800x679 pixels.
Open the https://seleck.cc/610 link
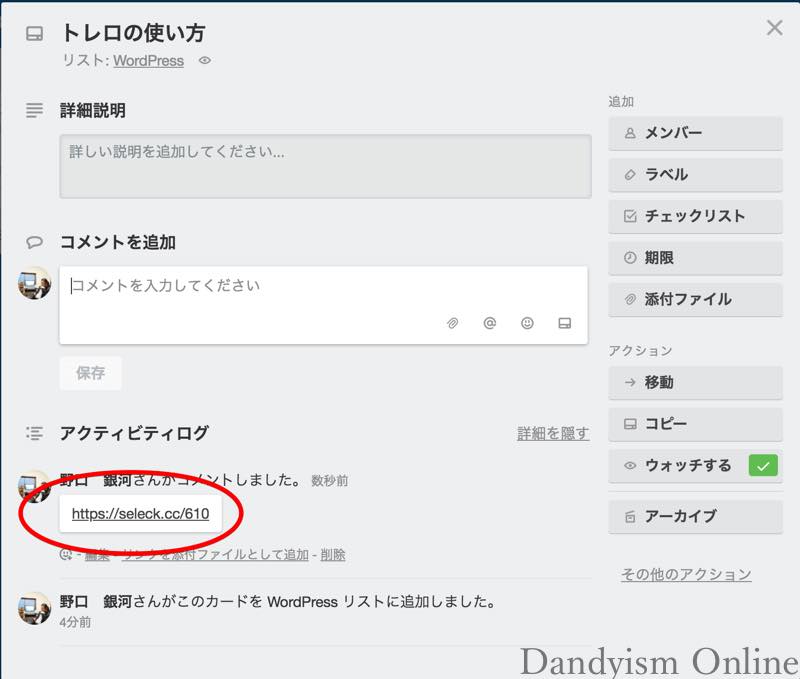click(140, 514)
